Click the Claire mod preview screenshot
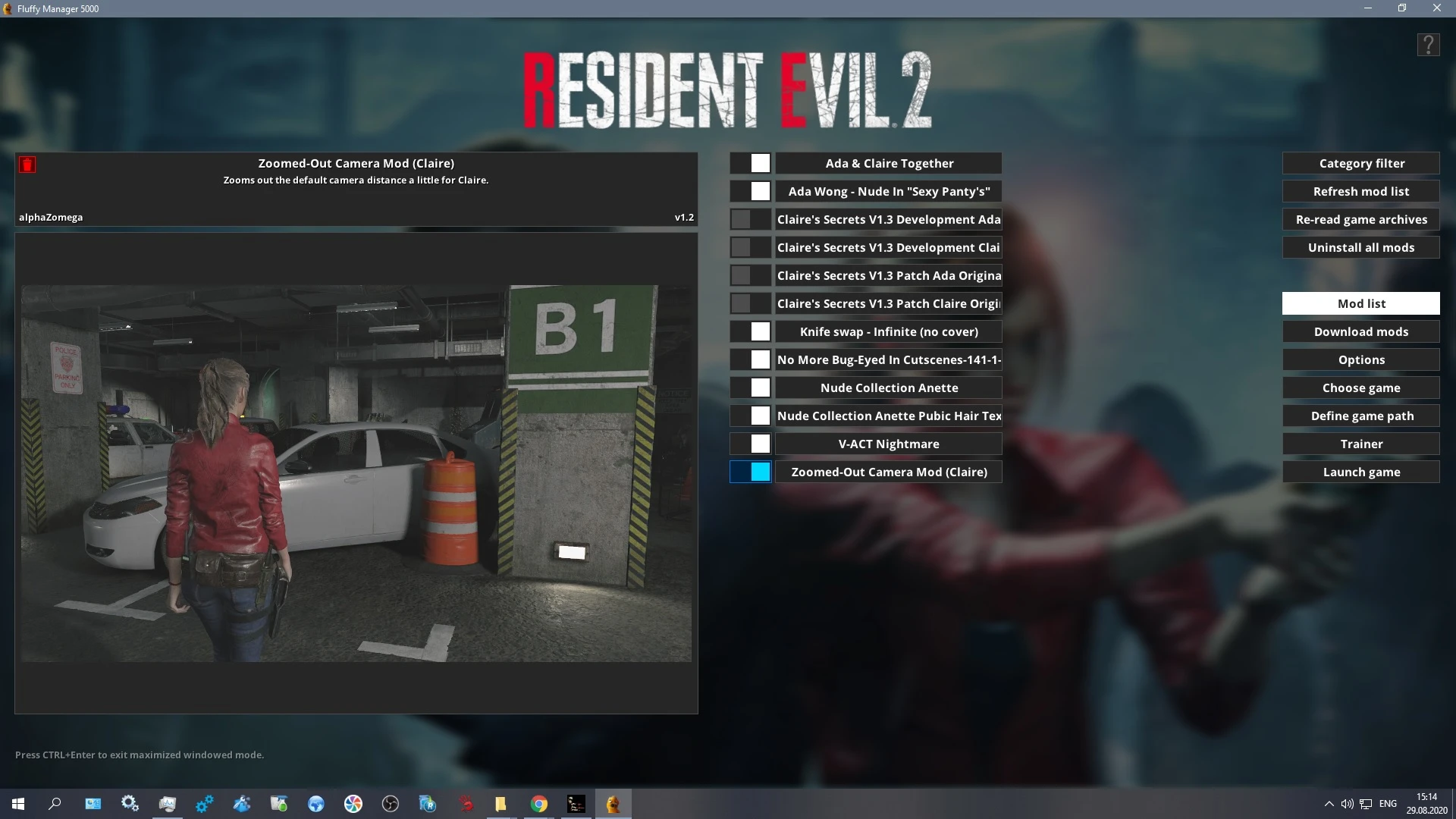 [x=356, y=470]
